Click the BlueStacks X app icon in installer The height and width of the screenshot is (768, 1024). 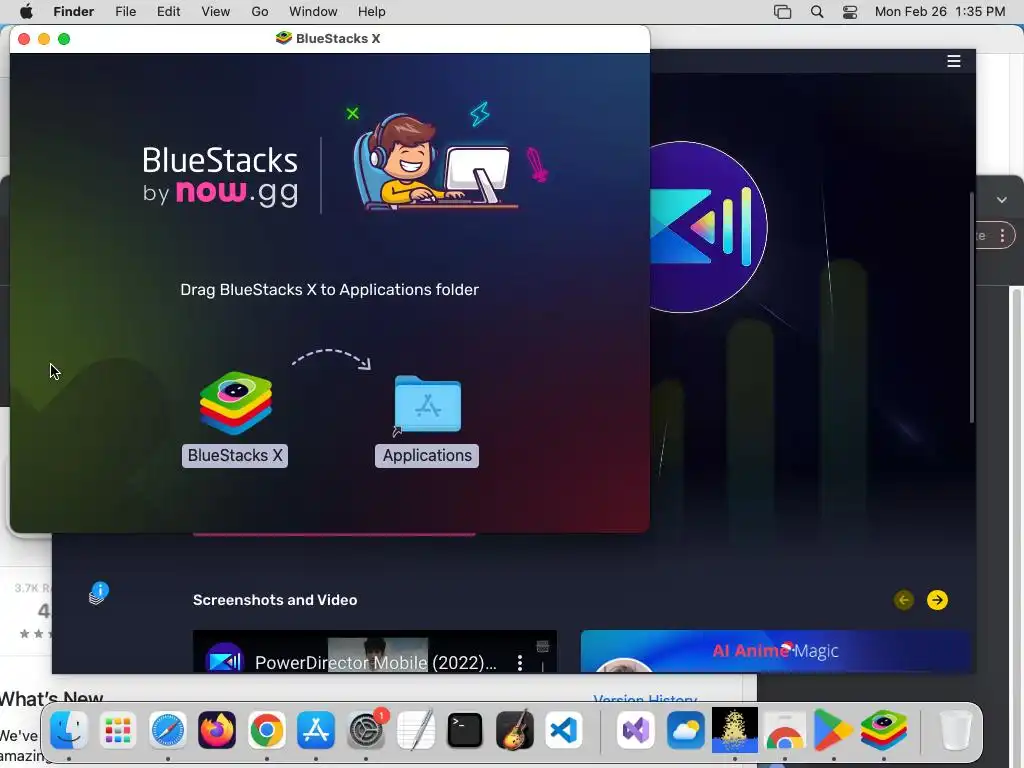pos(236,403)
